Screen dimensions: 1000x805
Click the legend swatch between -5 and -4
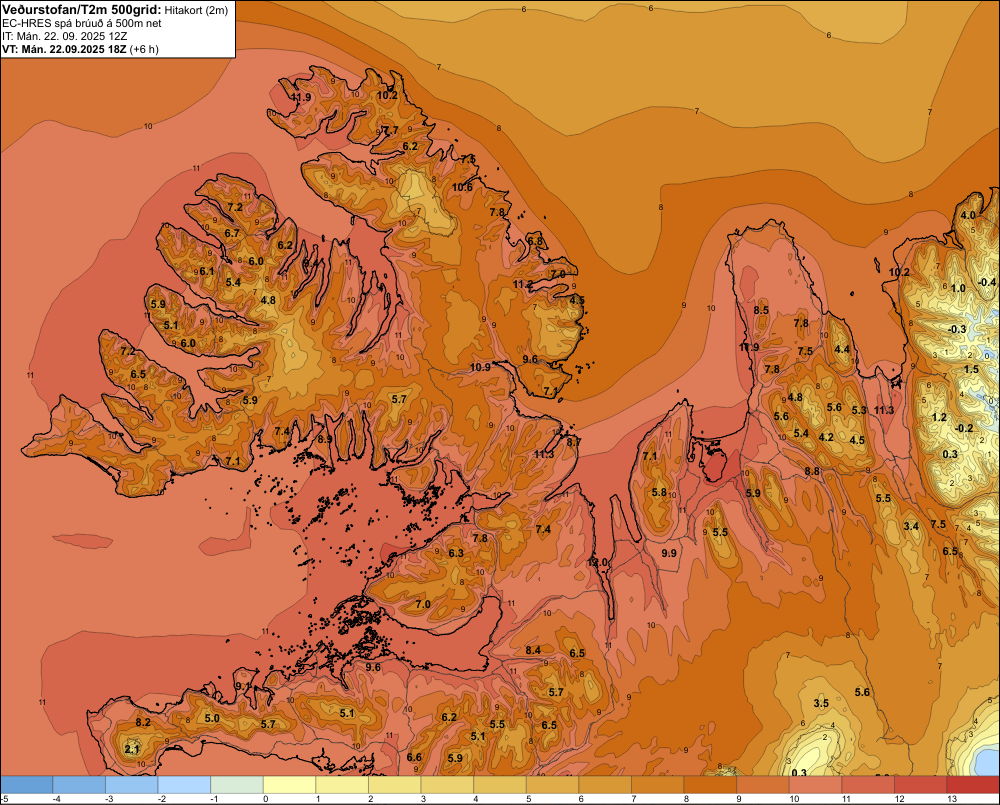click(27, 785)
